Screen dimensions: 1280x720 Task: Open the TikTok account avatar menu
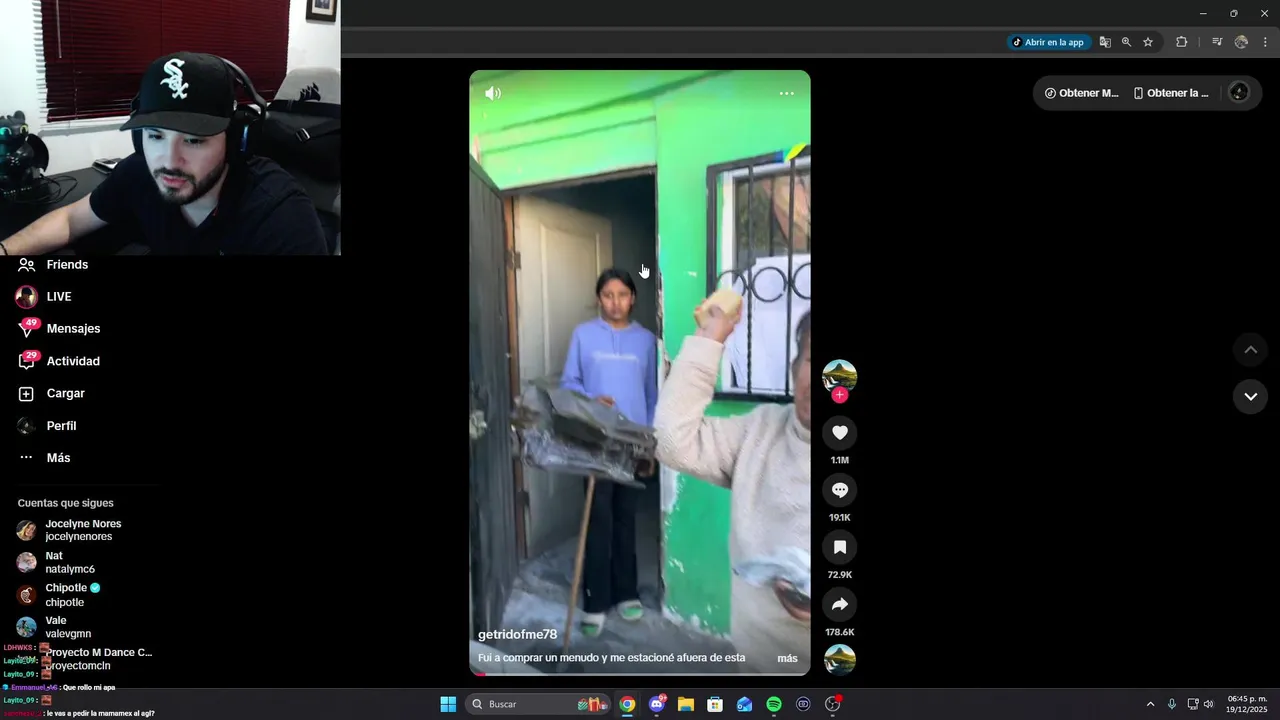click(x=1238, y=93)
